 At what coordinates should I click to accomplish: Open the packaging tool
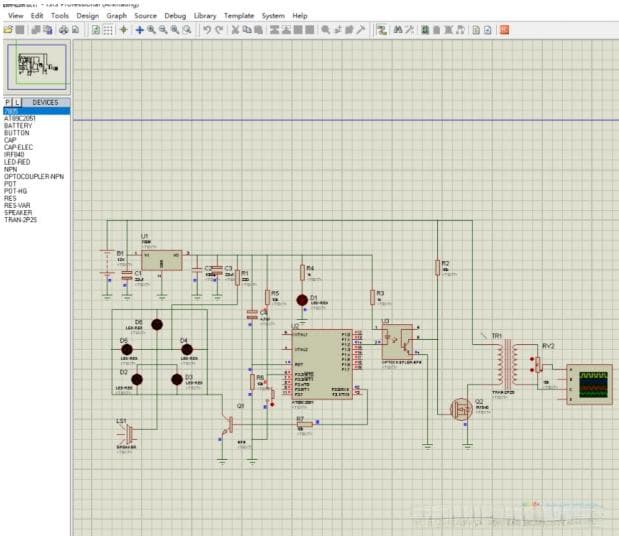click(x=349, y=30)
